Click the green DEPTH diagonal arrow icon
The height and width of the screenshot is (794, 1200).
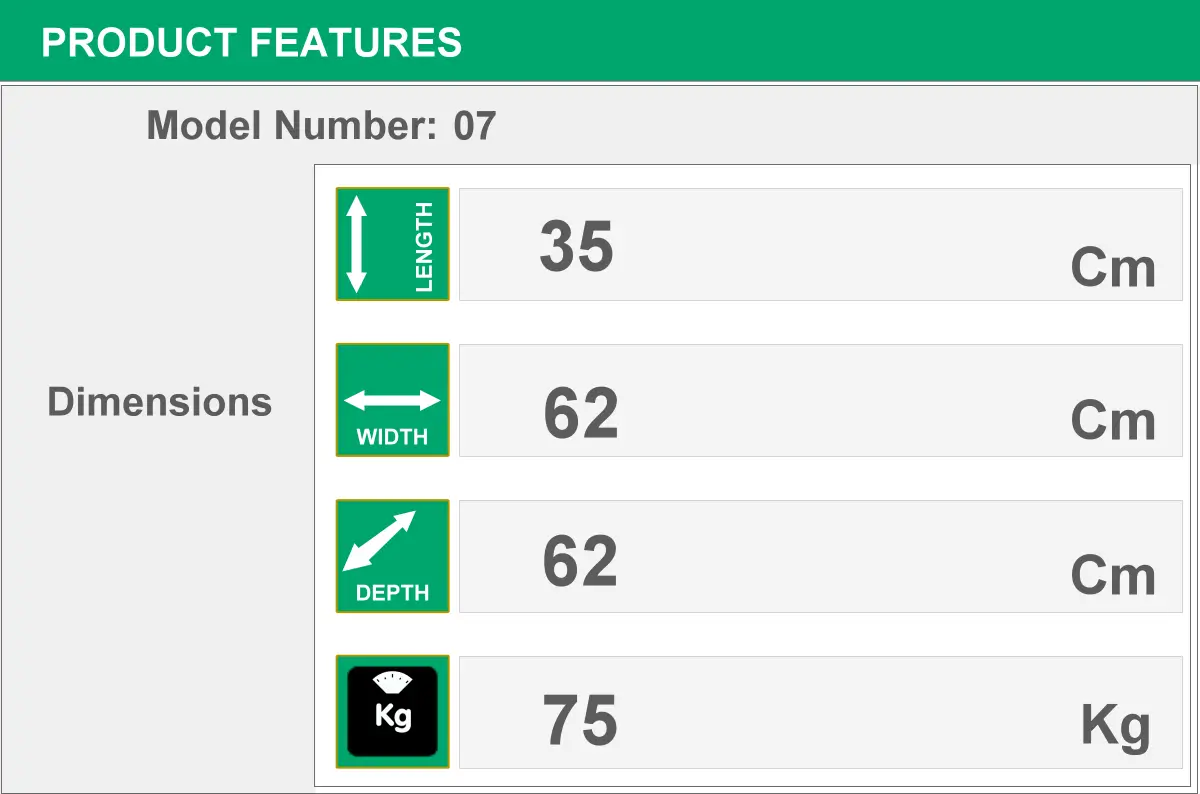click(x=392, y=556)
